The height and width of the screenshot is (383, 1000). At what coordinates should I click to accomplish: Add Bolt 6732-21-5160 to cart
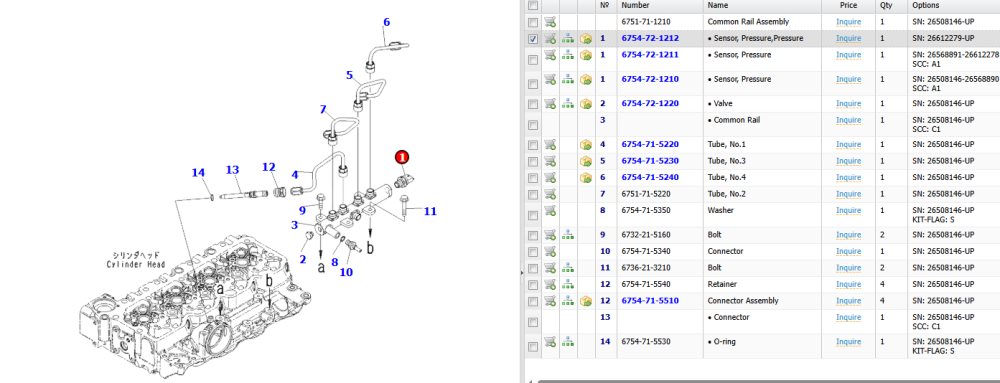550,235
